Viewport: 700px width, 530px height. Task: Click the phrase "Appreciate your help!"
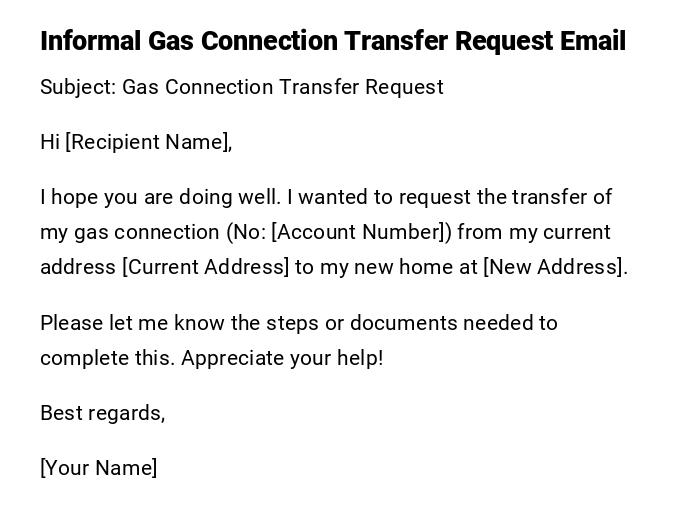click(x=283, y=358)
